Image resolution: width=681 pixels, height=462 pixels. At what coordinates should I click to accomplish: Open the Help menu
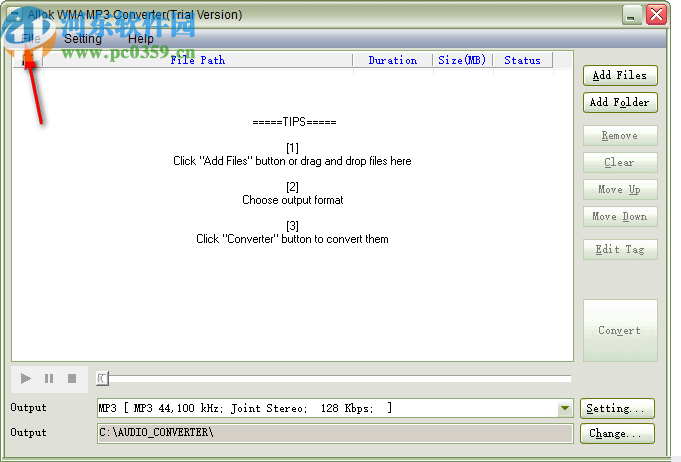pyautogui.click(x=140, y=39)
